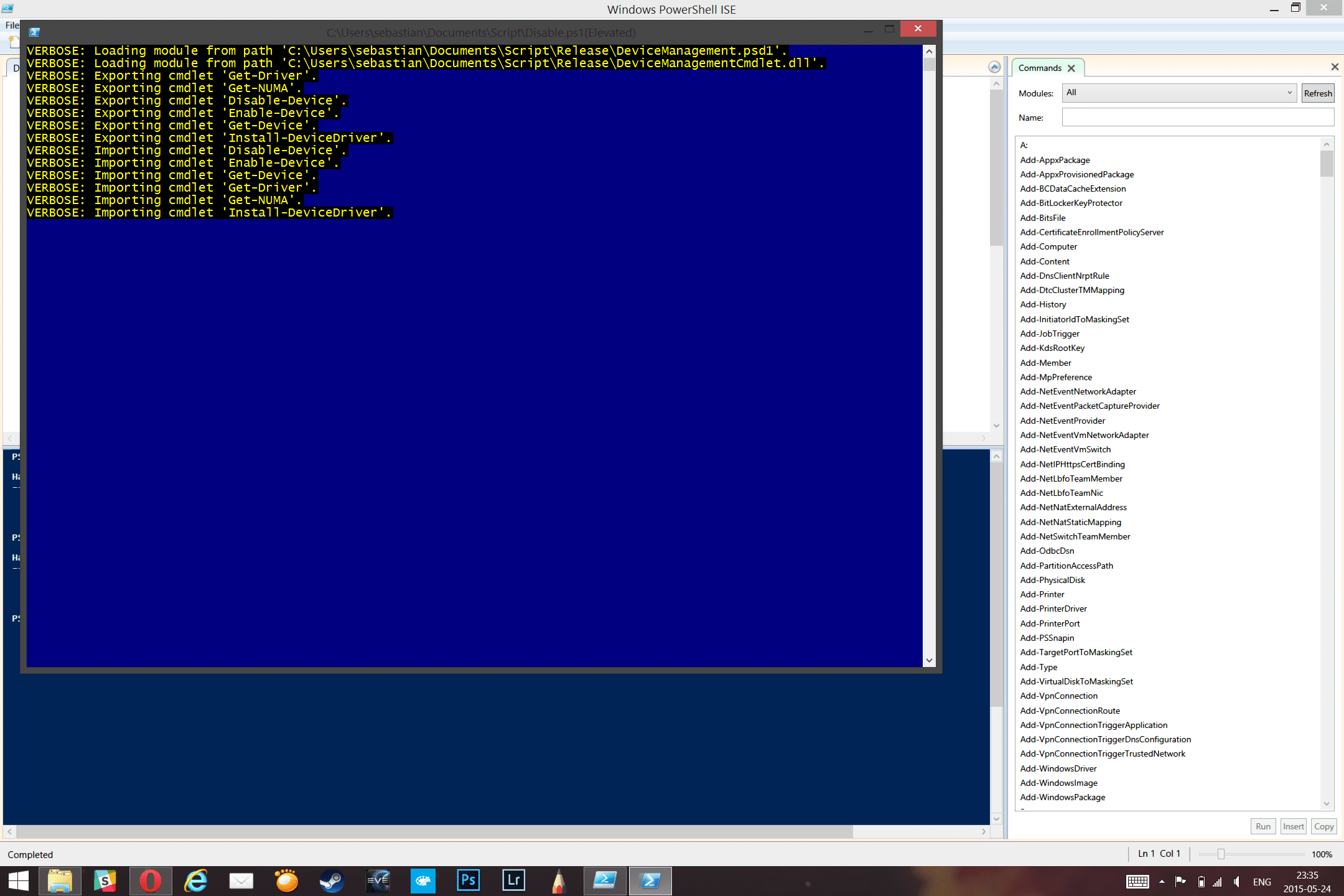
Task: Open the Action Center flag icon
Action: point(1180,882)
